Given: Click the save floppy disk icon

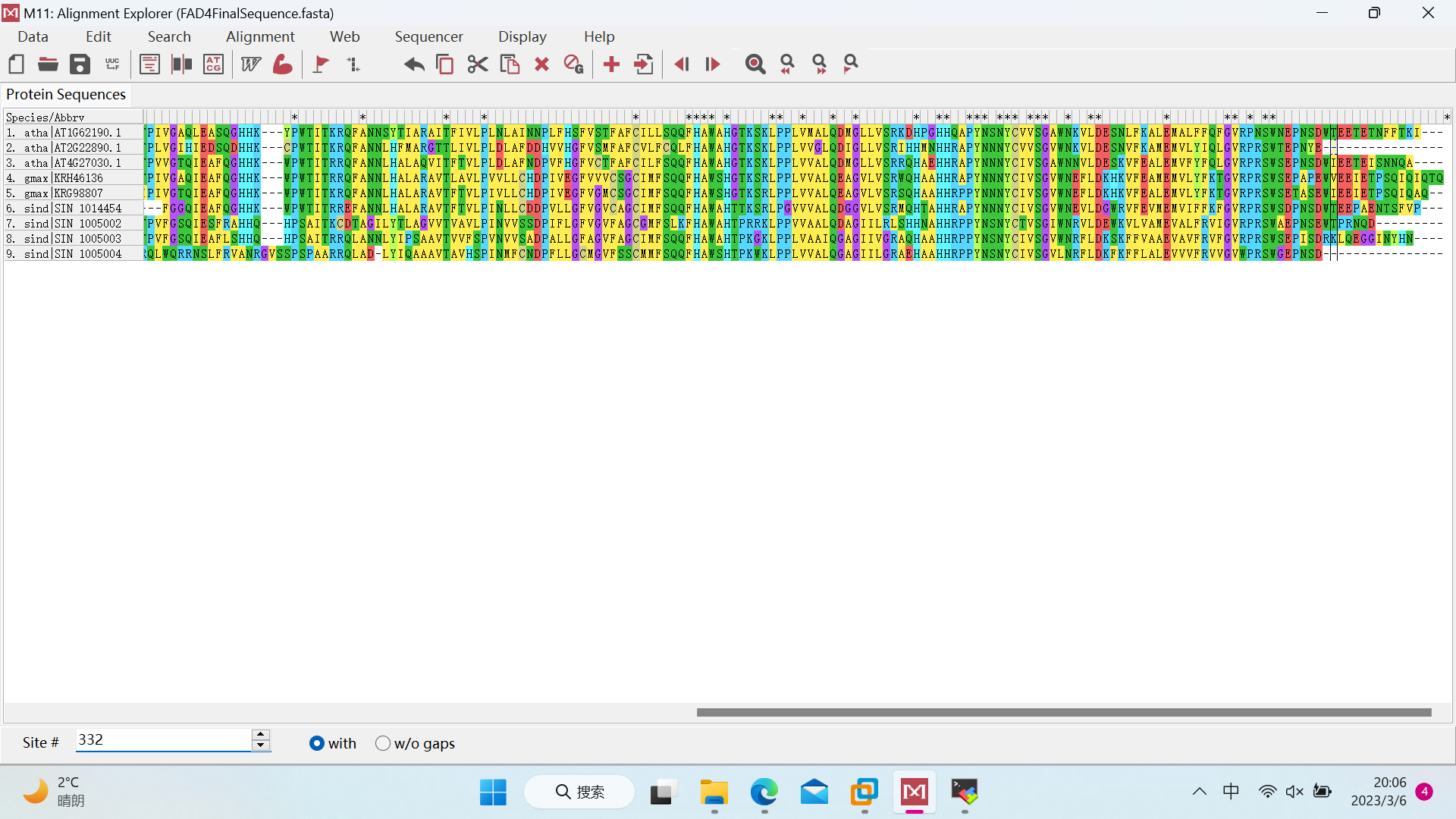Looking at the screenshot, I should (80, 64).
